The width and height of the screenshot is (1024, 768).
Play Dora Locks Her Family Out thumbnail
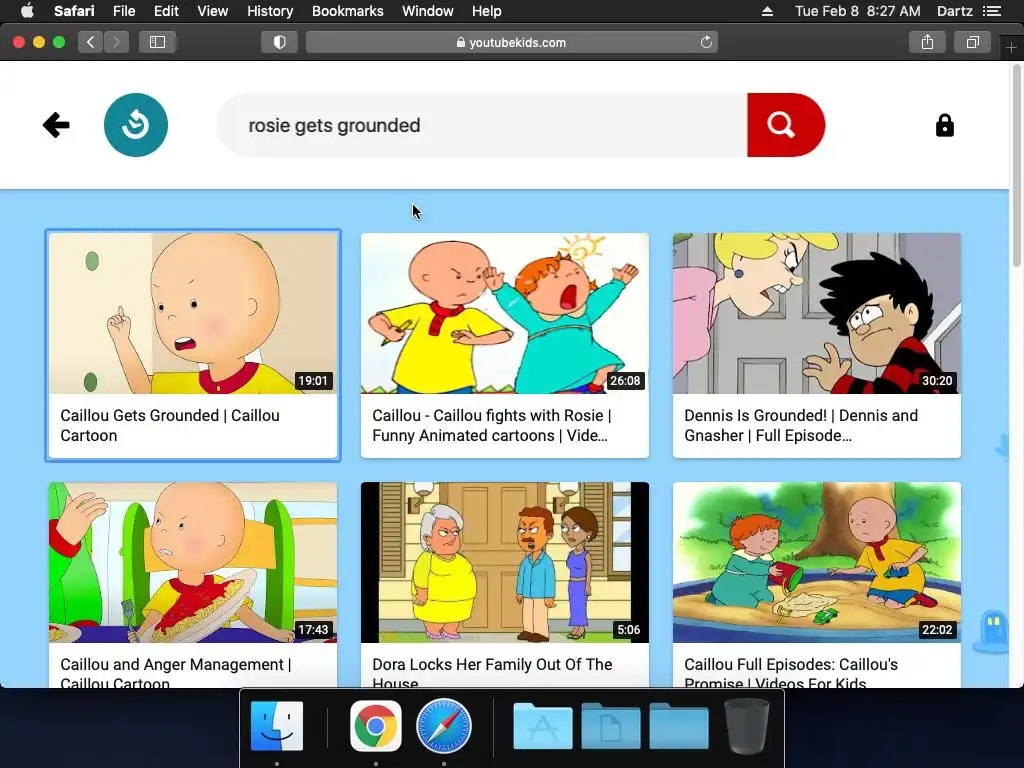505,562
